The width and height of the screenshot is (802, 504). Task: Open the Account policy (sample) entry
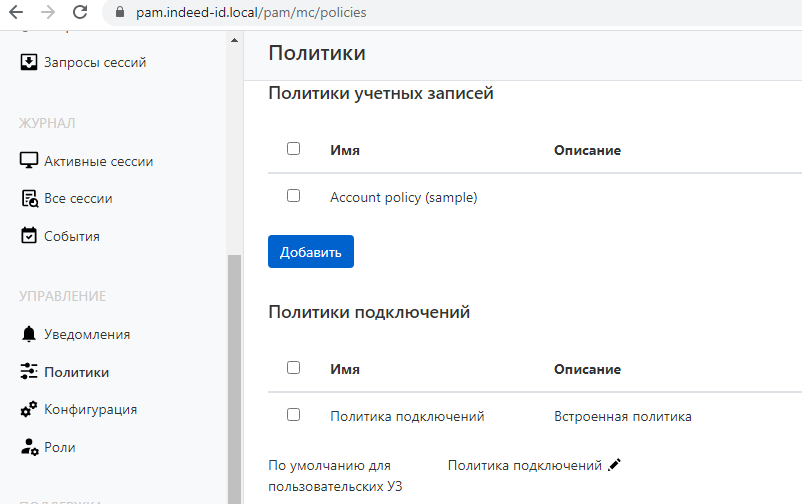click(x=403, y=197)
